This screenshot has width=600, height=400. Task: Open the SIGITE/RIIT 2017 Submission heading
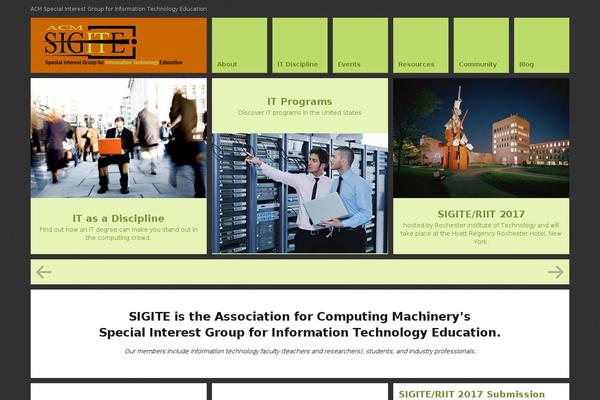(x=472, y=394)
